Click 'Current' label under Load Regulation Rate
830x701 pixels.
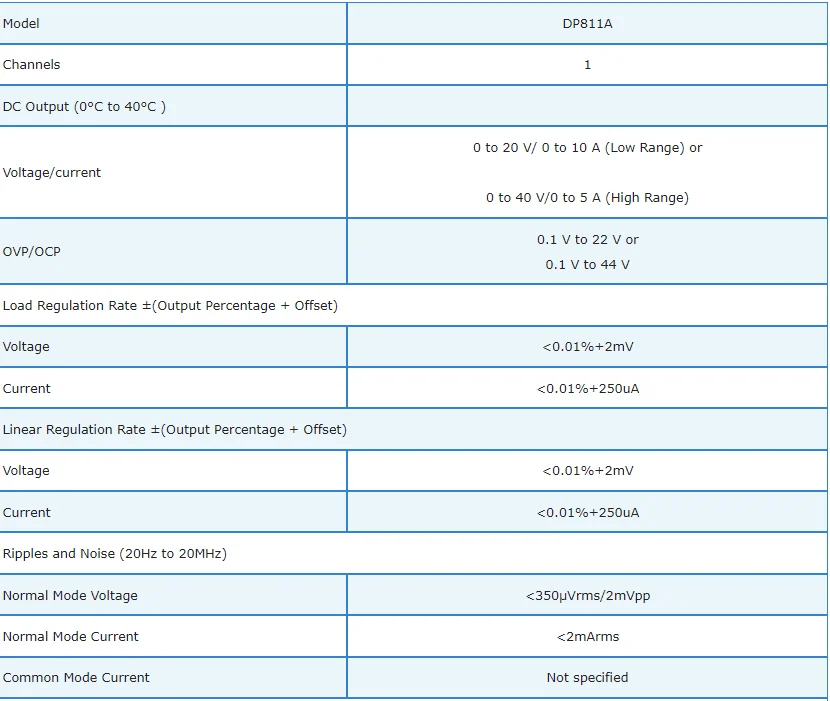(x=26, y=389)
